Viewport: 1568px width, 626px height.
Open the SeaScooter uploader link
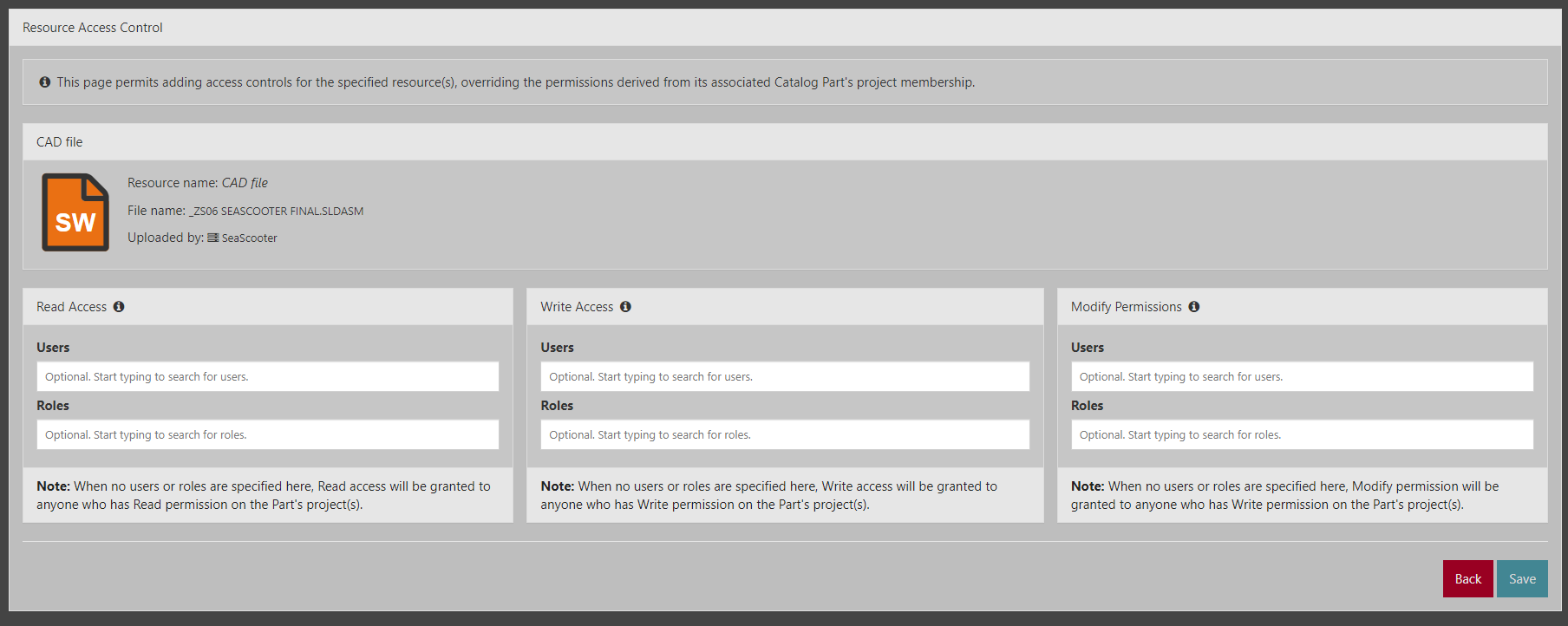coord(249,238)
